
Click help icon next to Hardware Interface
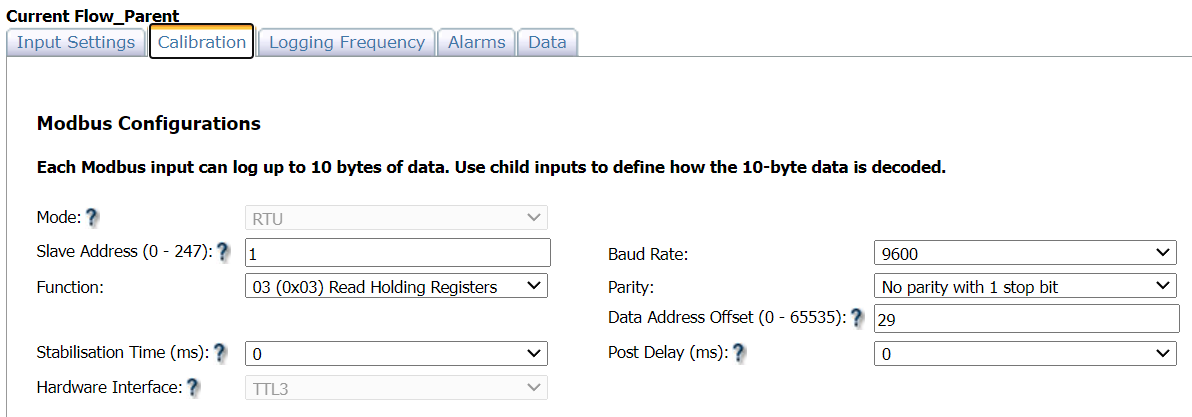(x=193, y=387)
